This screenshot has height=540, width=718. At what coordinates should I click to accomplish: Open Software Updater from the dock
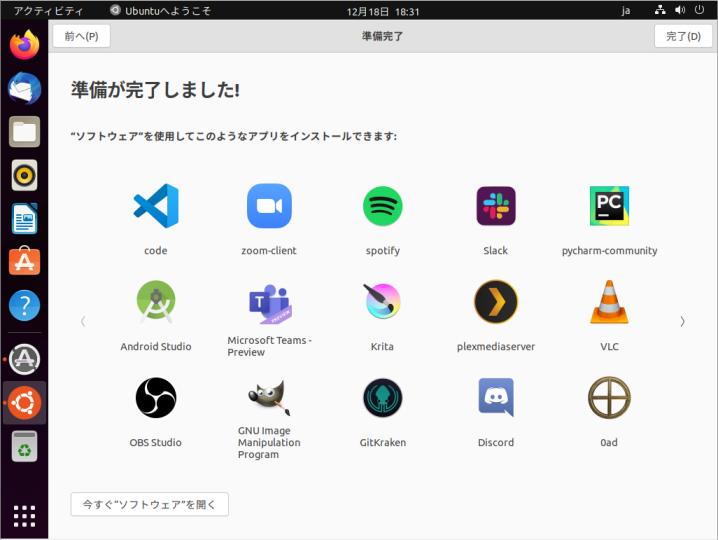pos(24,359)
